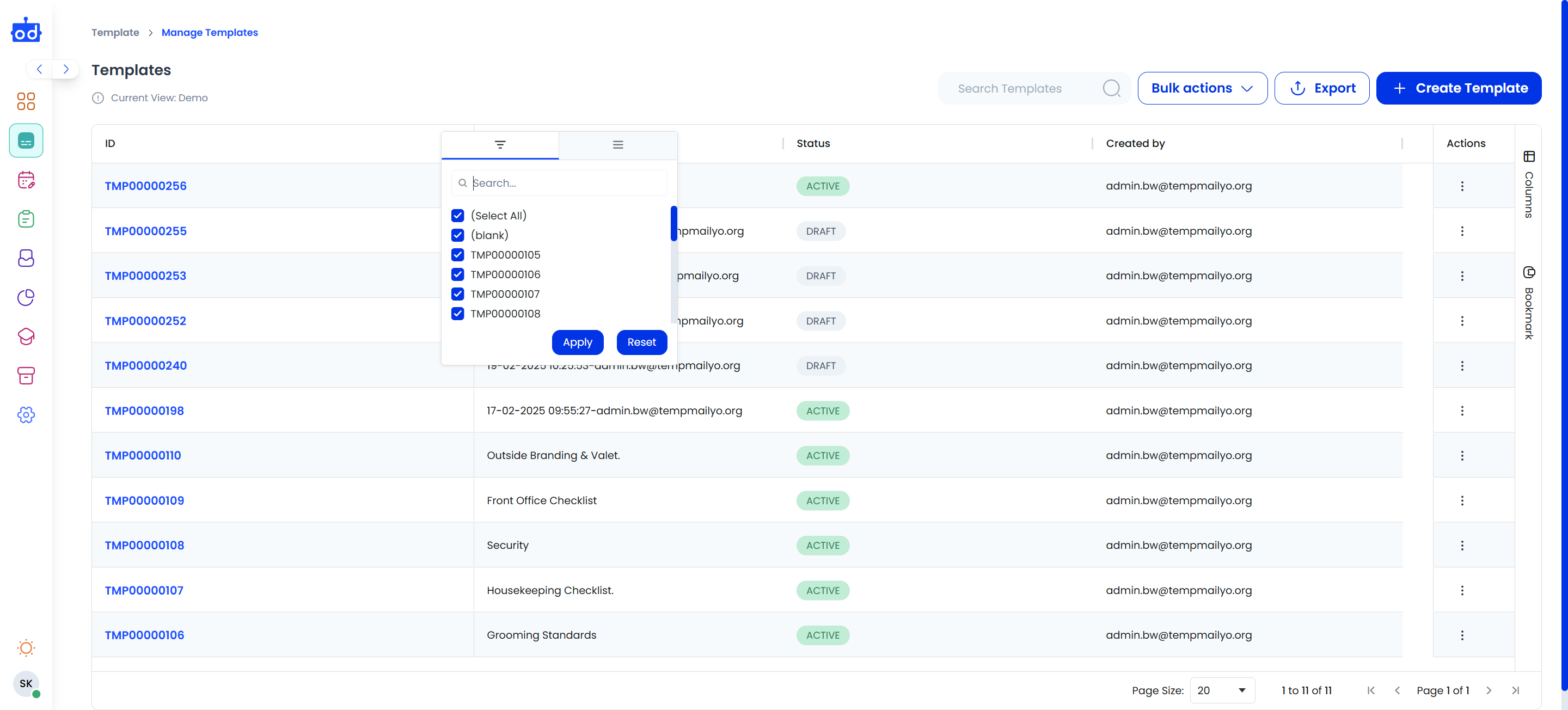1568x710 pixels.
Task: Uncheck TMP00000108 in filter list
Action: point(458,314)
